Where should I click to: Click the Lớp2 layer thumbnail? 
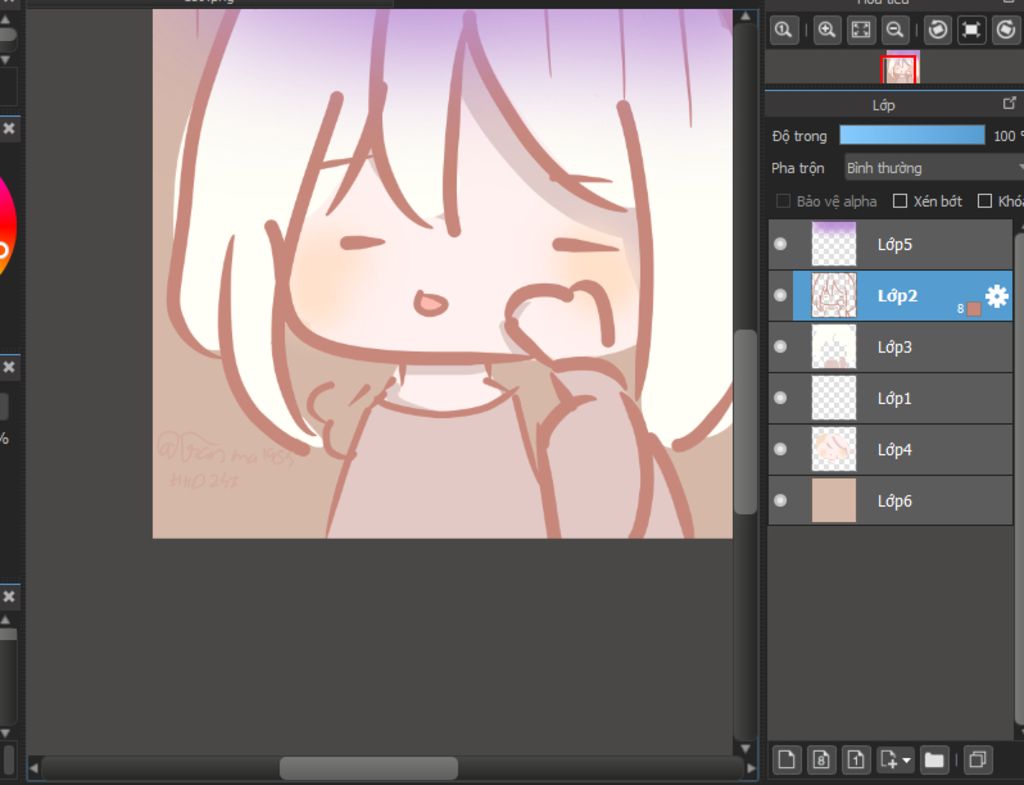pos(833,295)
